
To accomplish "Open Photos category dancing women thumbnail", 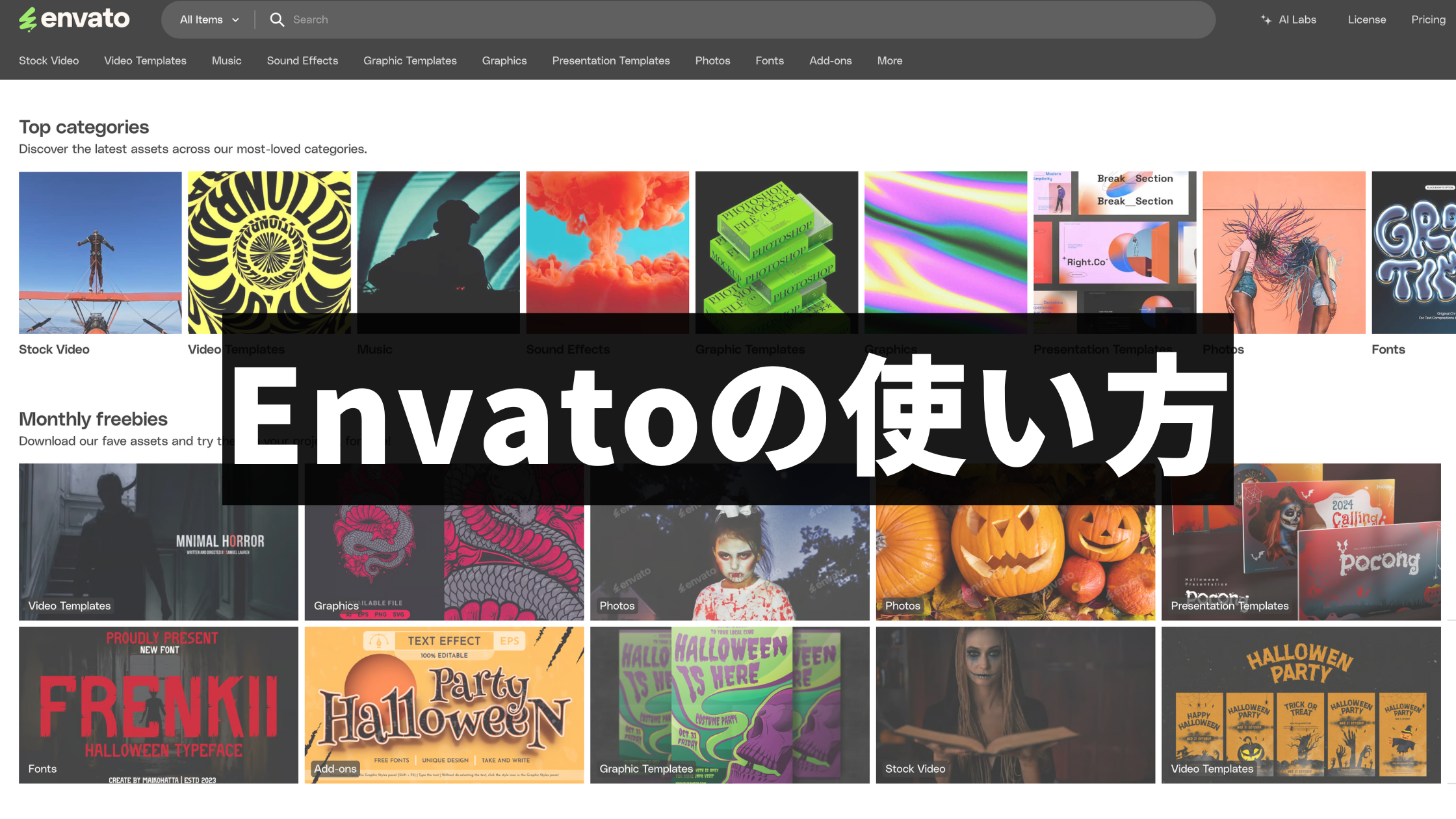I will [x=1284, y=252].
